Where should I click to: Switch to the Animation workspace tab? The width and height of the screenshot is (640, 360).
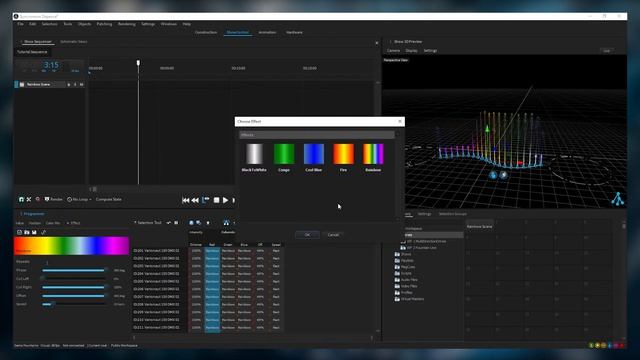pos(267,32)
